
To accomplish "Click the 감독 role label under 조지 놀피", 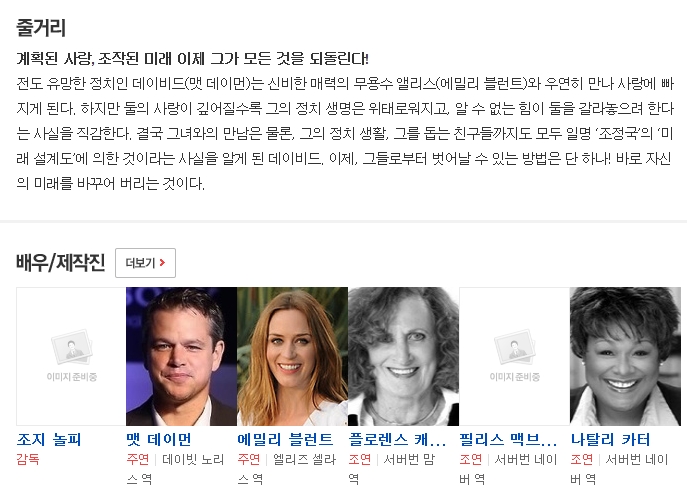I will click(28, 459).
